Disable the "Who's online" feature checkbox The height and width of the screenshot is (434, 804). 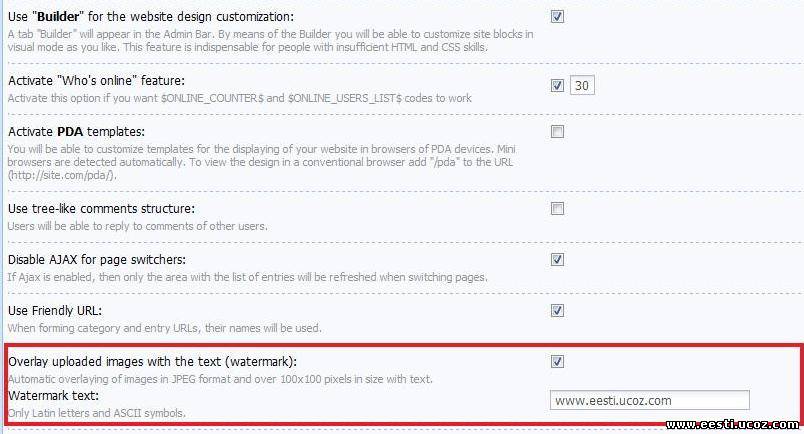557,85
